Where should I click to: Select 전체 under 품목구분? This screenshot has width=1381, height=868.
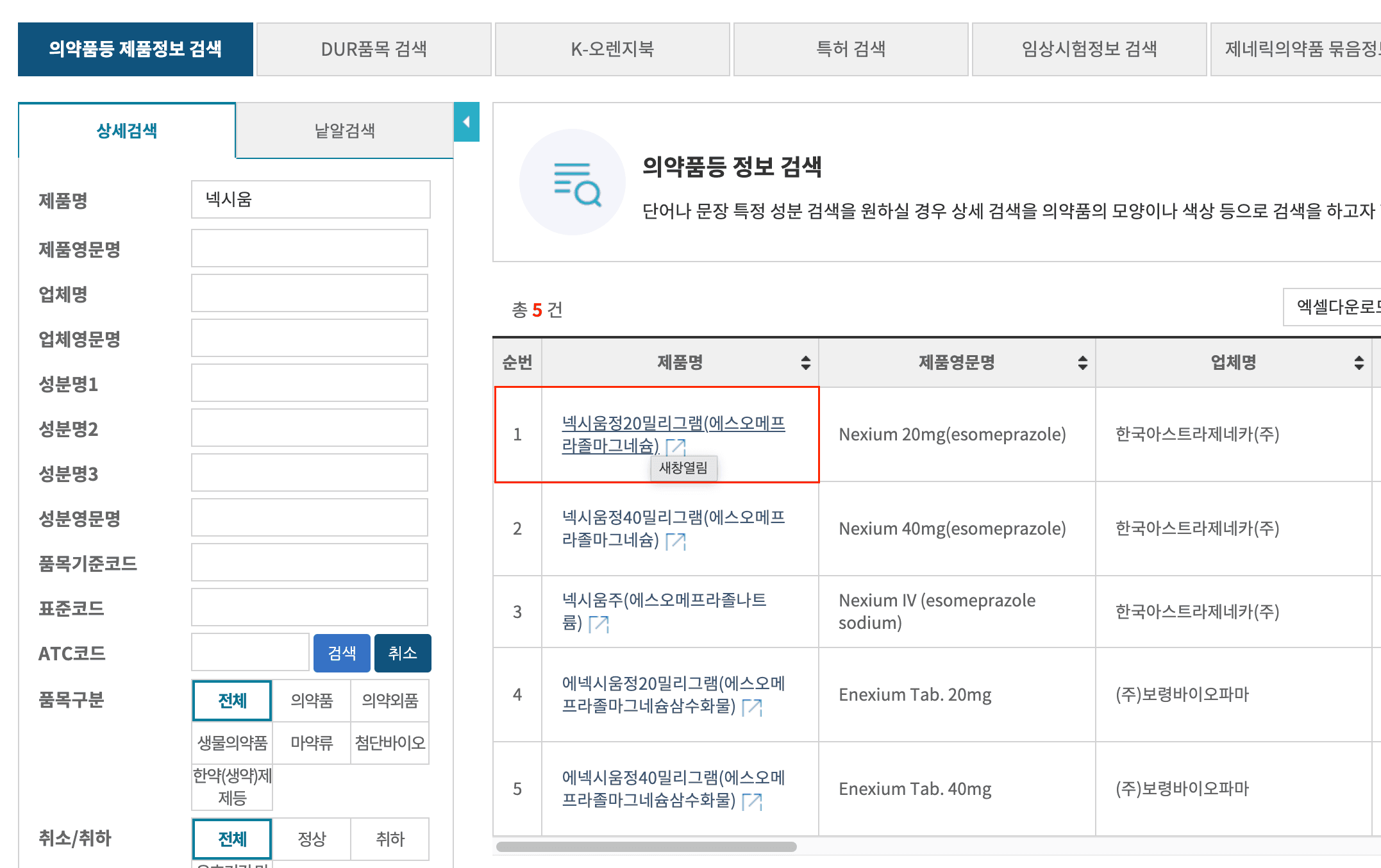coord(232,701)
